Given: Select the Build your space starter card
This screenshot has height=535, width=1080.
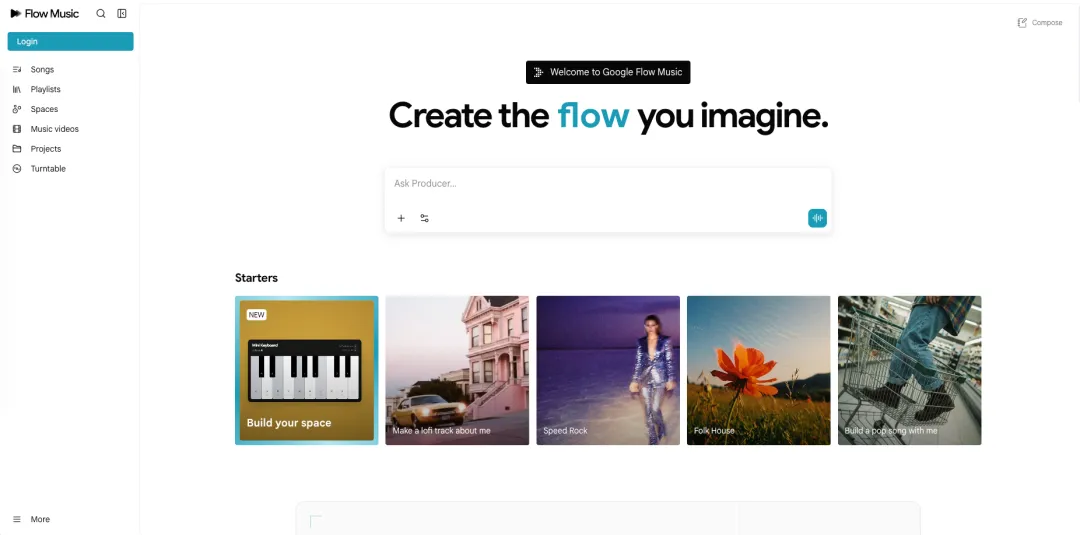Looking at the screenshot, I should (307, 370).
